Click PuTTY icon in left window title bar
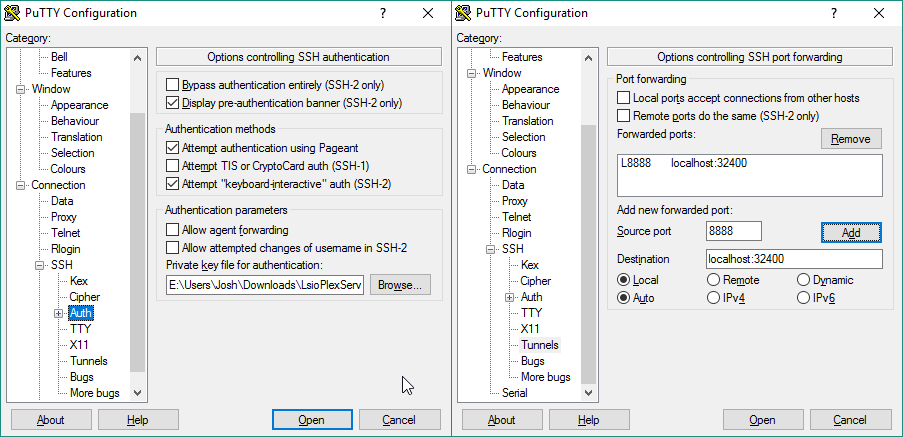The height and width of the screenshot is (437, 903). point(13,13)
